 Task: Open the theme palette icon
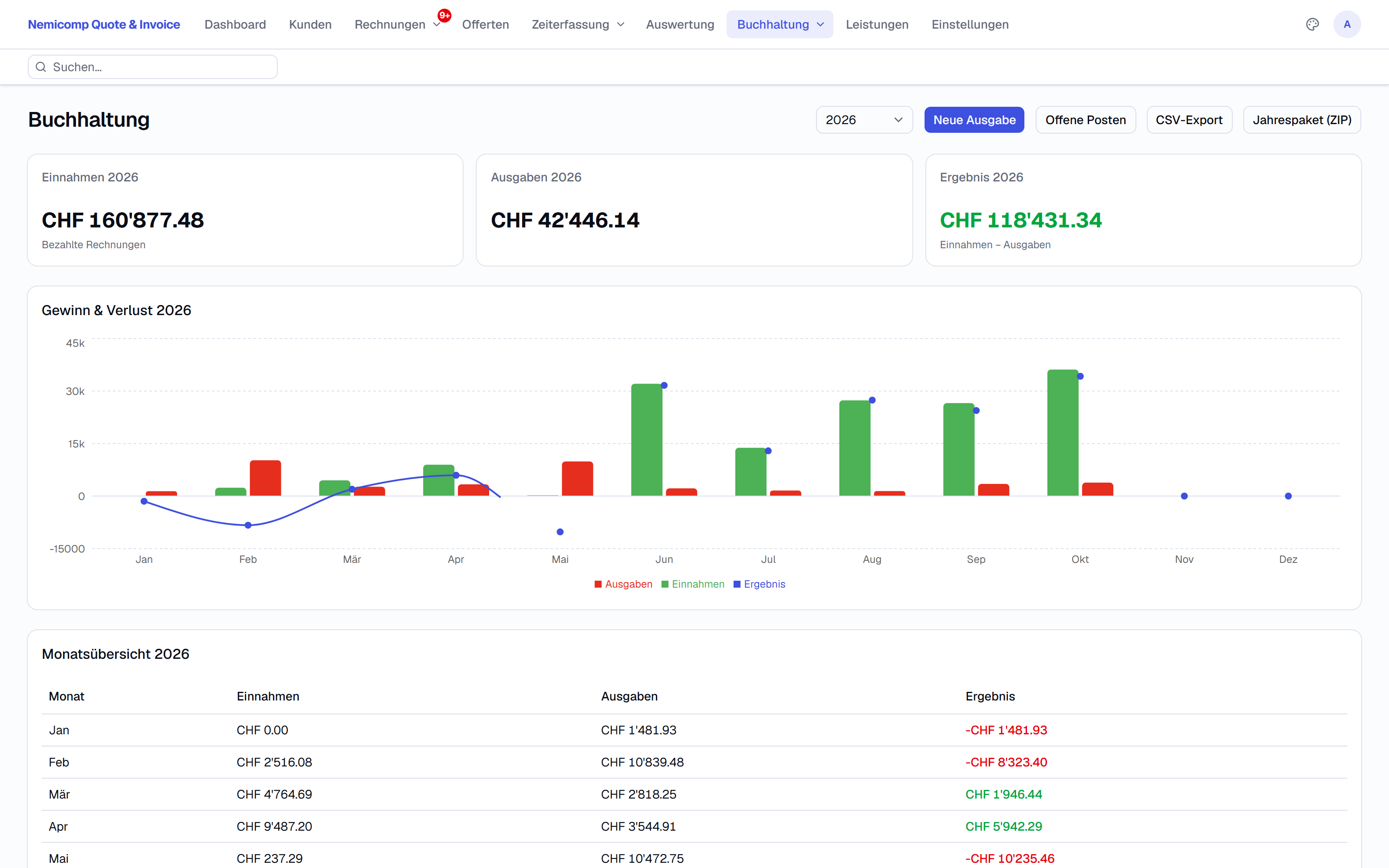point(1312,24)
